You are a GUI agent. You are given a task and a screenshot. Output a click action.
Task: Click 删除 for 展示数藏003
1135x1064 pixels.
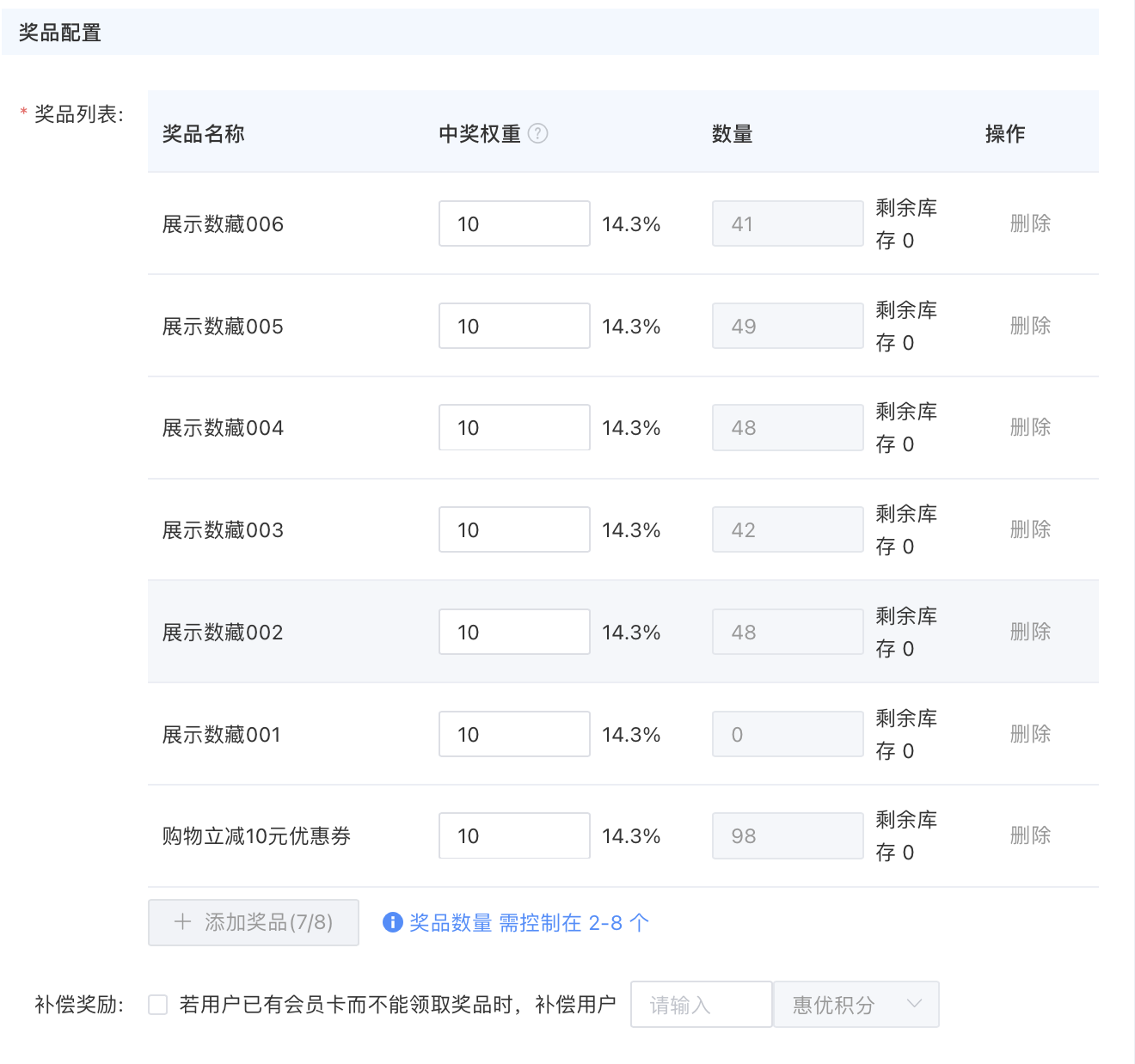[x=1030, y=529]
